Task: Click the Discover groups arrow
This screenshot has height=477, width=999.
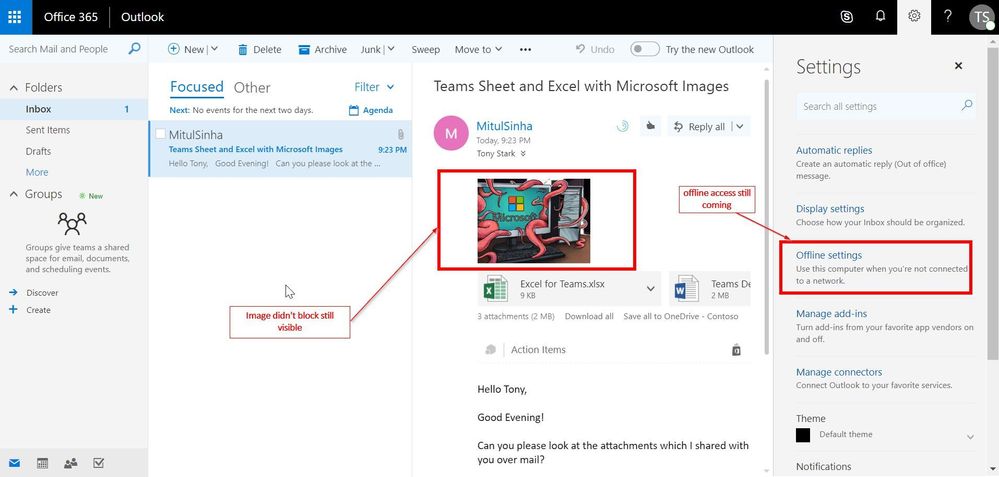Action: [13, 292]
